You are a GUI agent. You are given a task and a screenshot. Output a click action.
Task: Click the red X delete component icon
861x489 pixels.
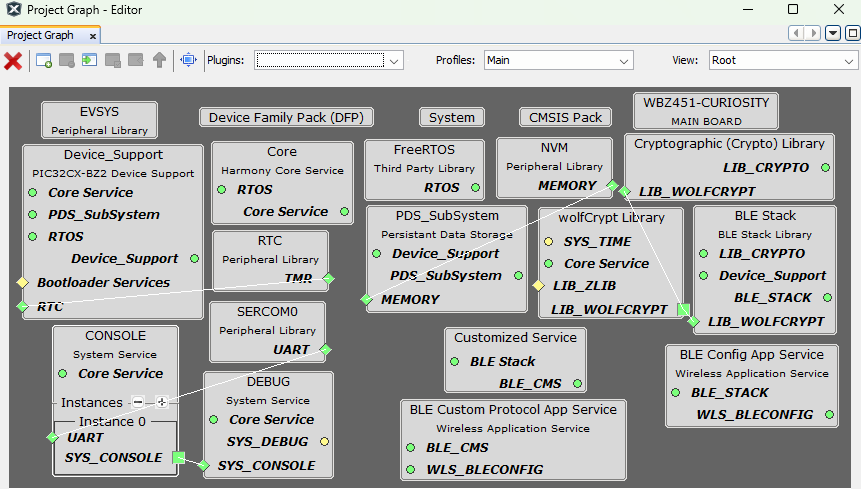(13, 60)
